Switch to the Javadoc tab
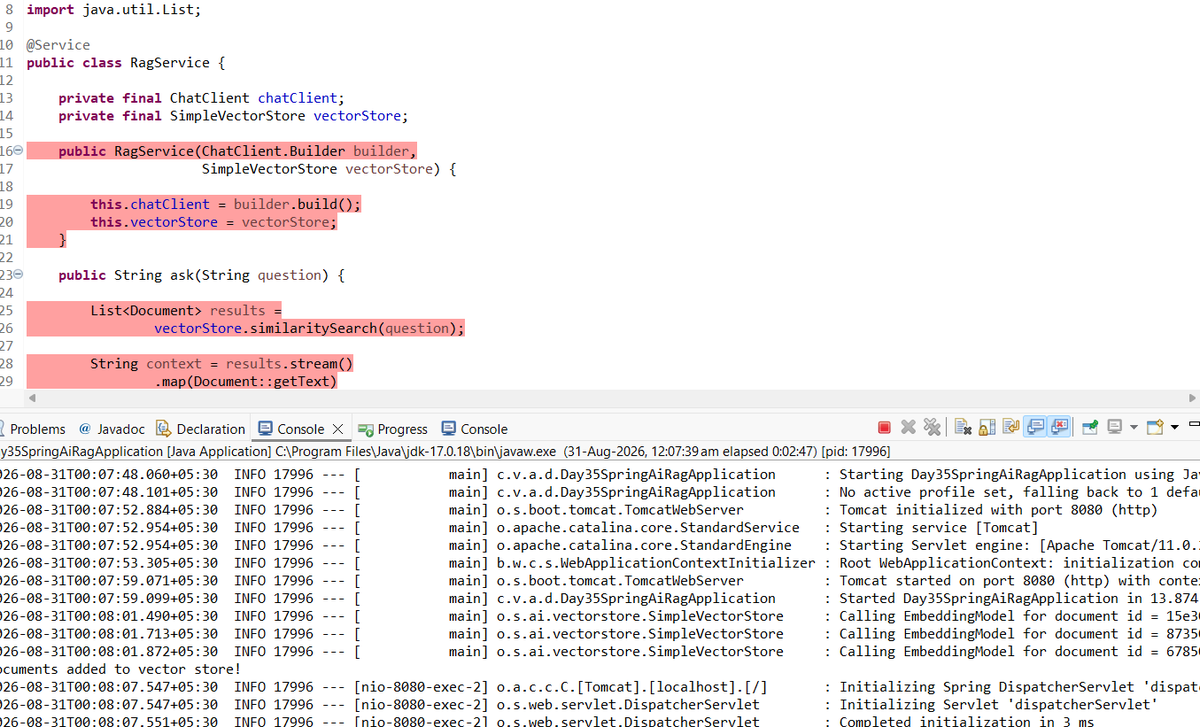 pos(111,429)
